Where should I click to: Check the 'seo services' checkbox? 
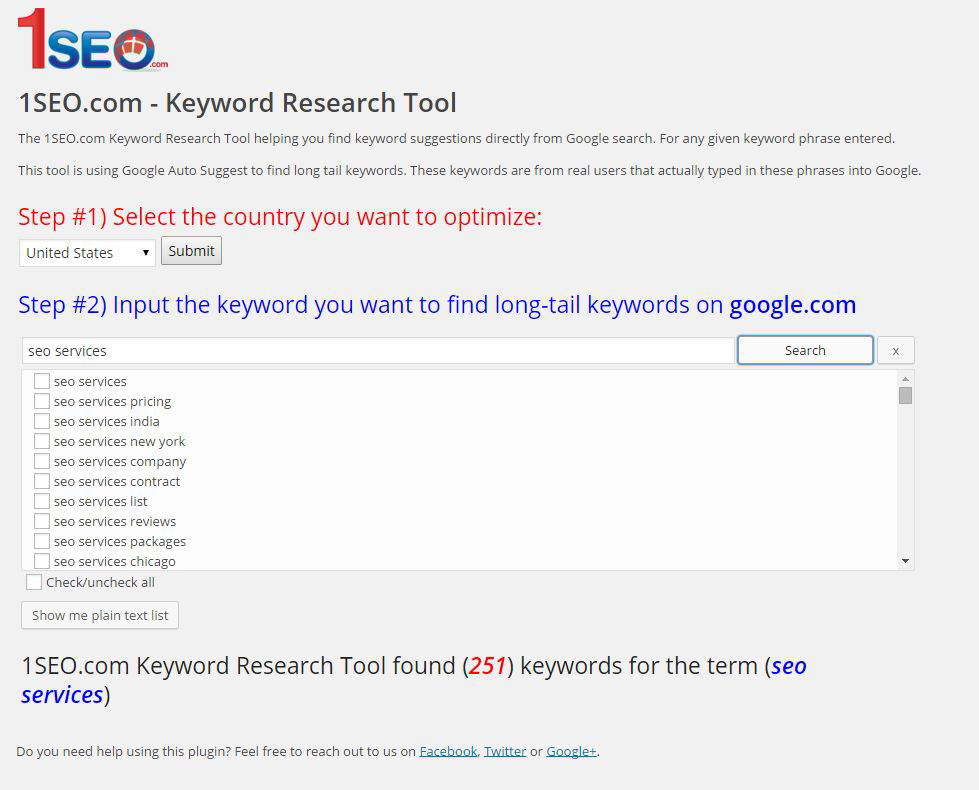pyautogui.click(x=42, y=381)
